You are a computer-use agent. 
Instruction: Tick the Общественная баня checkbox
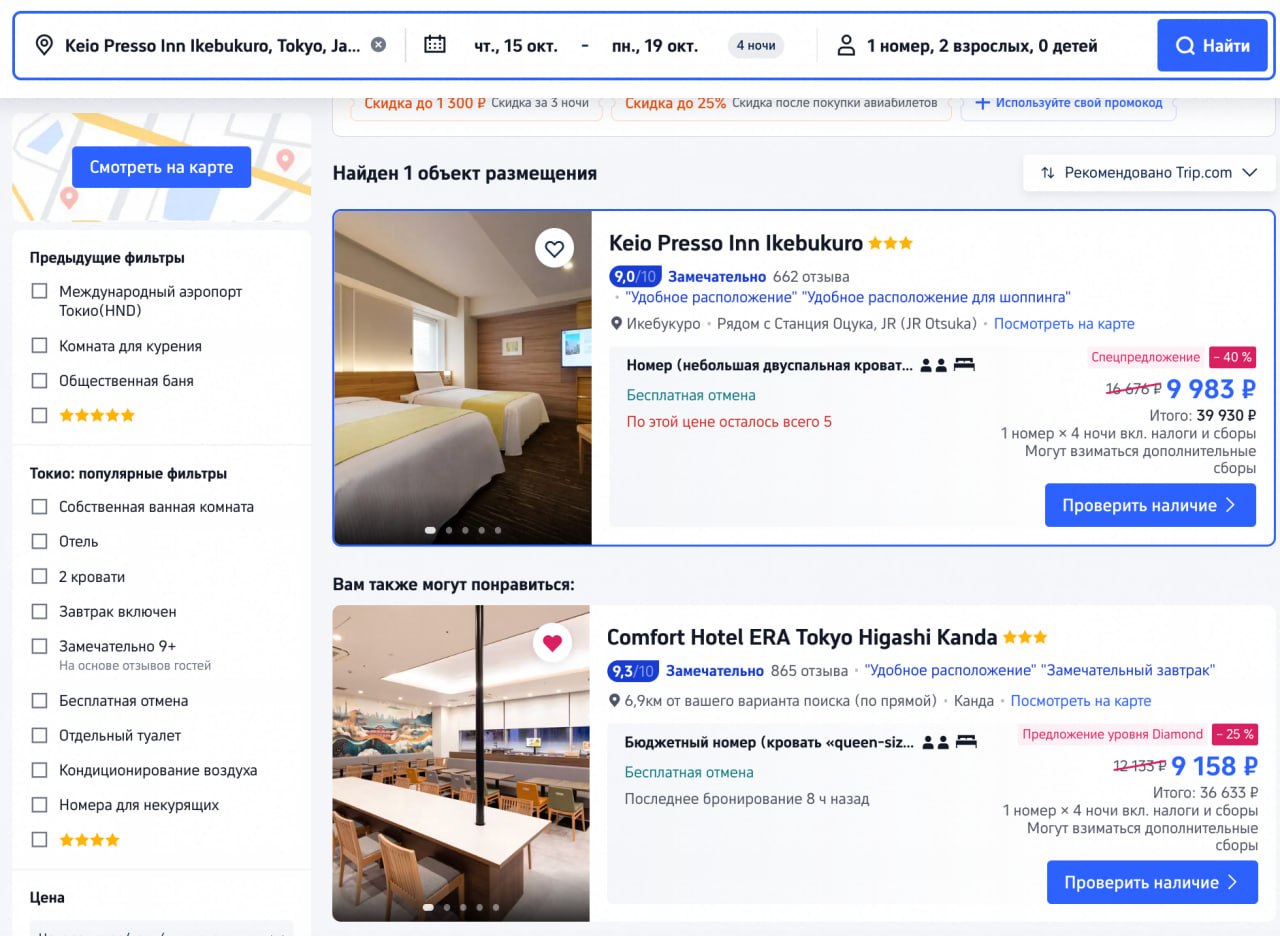point(39,381)
